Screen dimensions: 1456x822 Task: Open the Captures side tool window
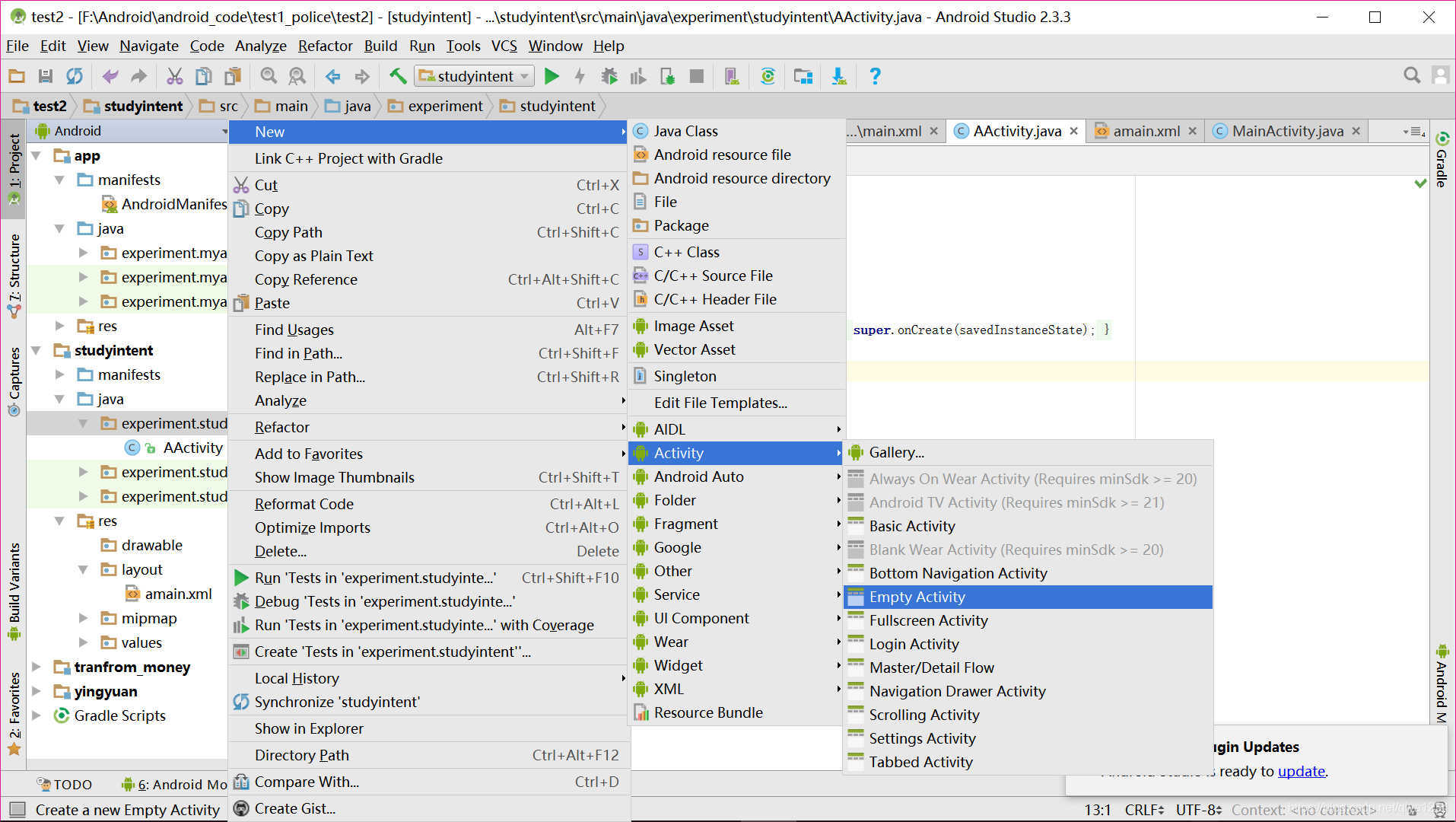(14, 381)
